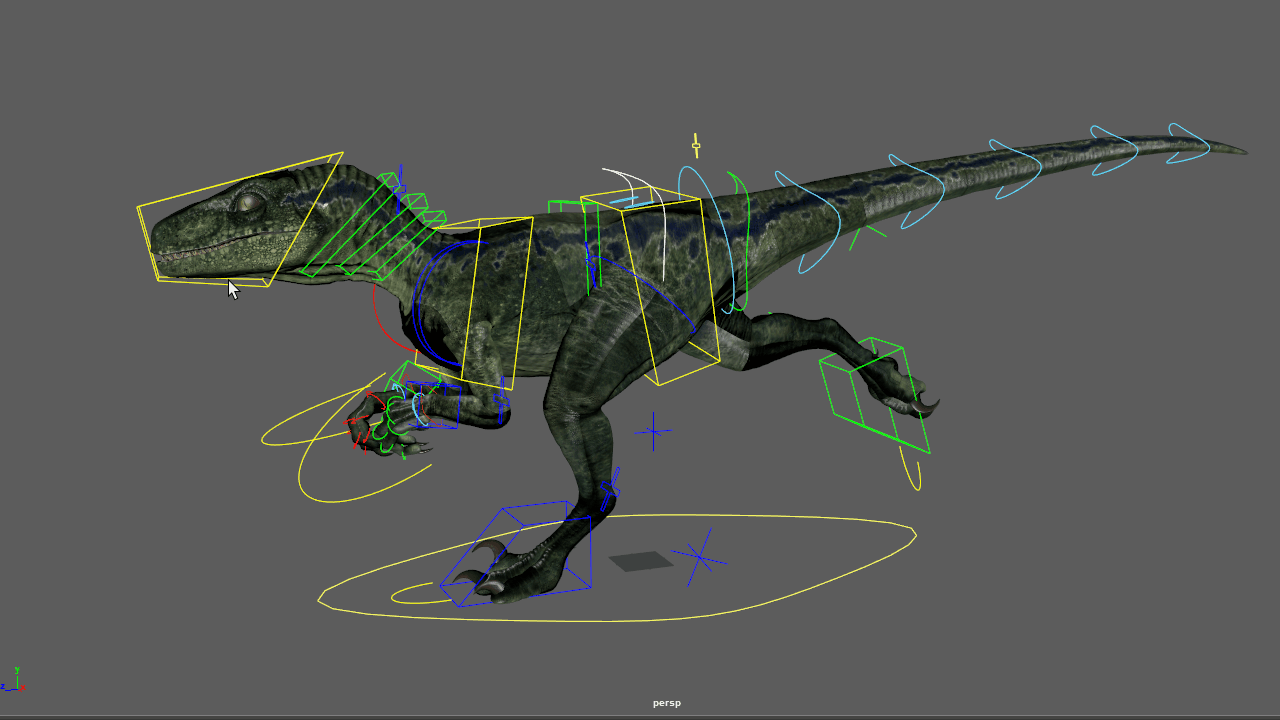Pick the crosshair locator beside the knee
This screenshot has width=1280, height=720.
653,432
